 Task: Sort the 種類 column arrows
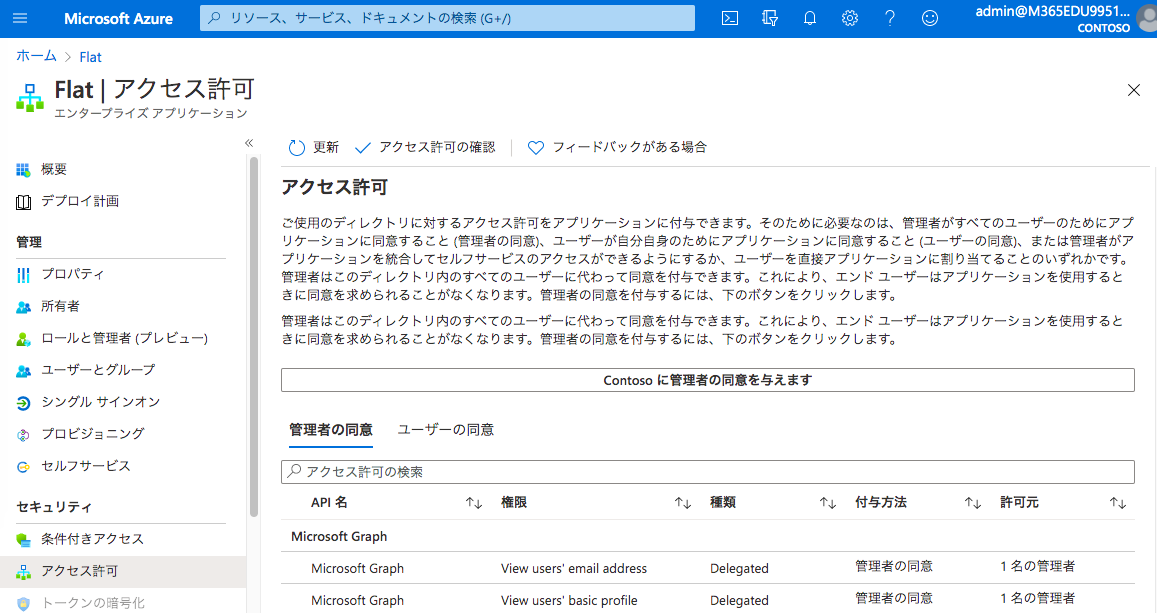(x=829, y=502)
